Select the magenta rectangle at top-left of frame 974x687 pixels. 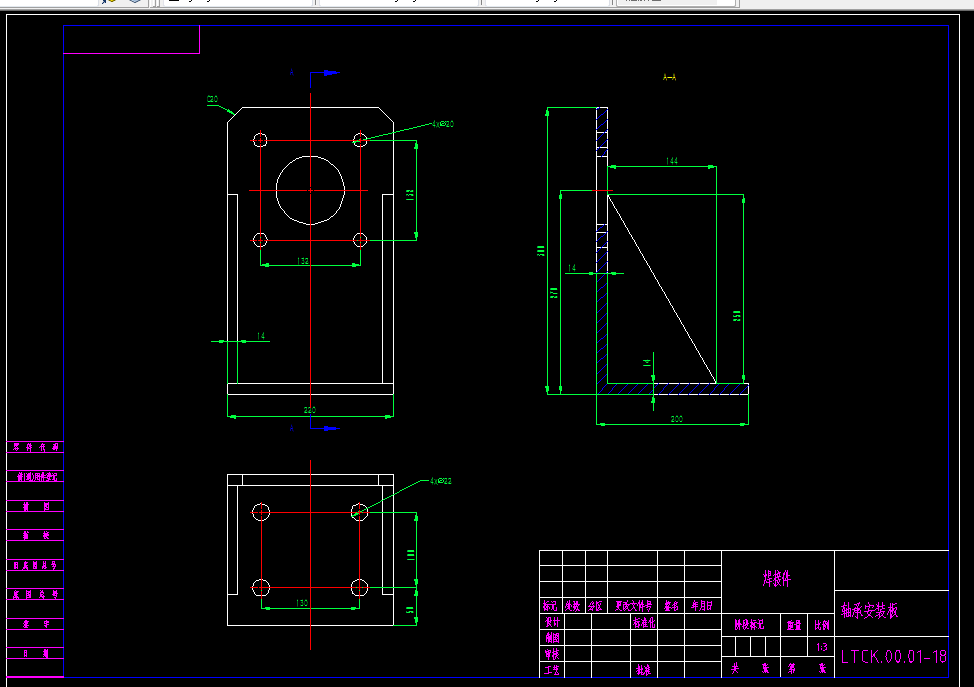point(131,39)
